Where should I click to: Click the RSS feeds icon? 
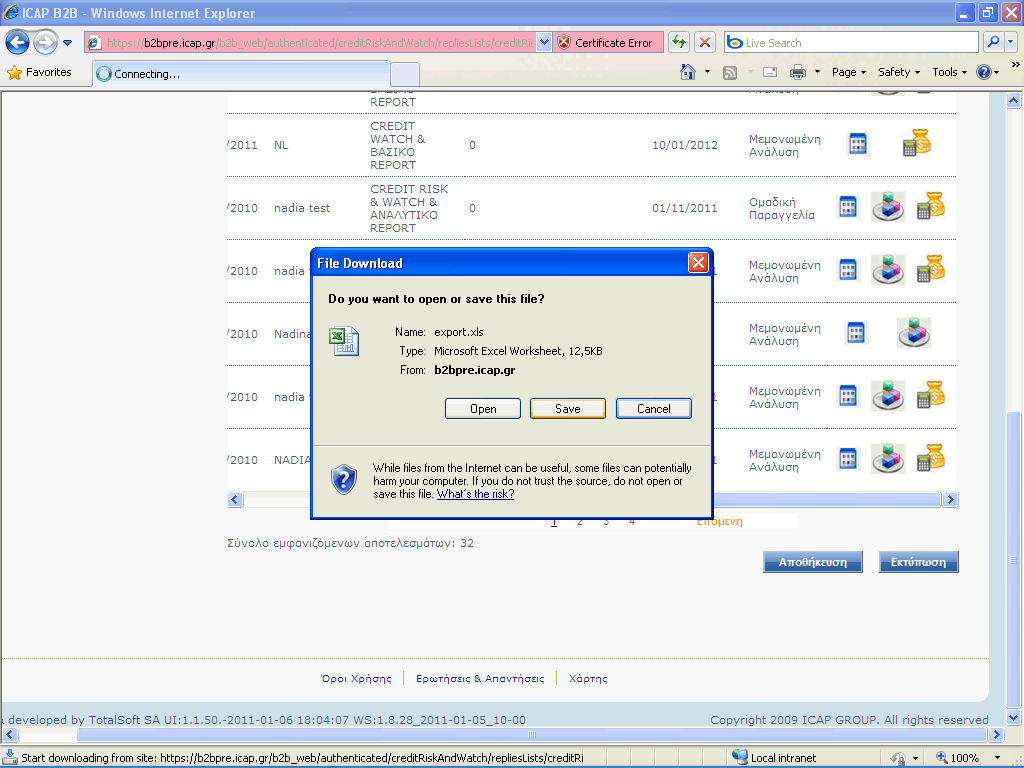point(730,72)
